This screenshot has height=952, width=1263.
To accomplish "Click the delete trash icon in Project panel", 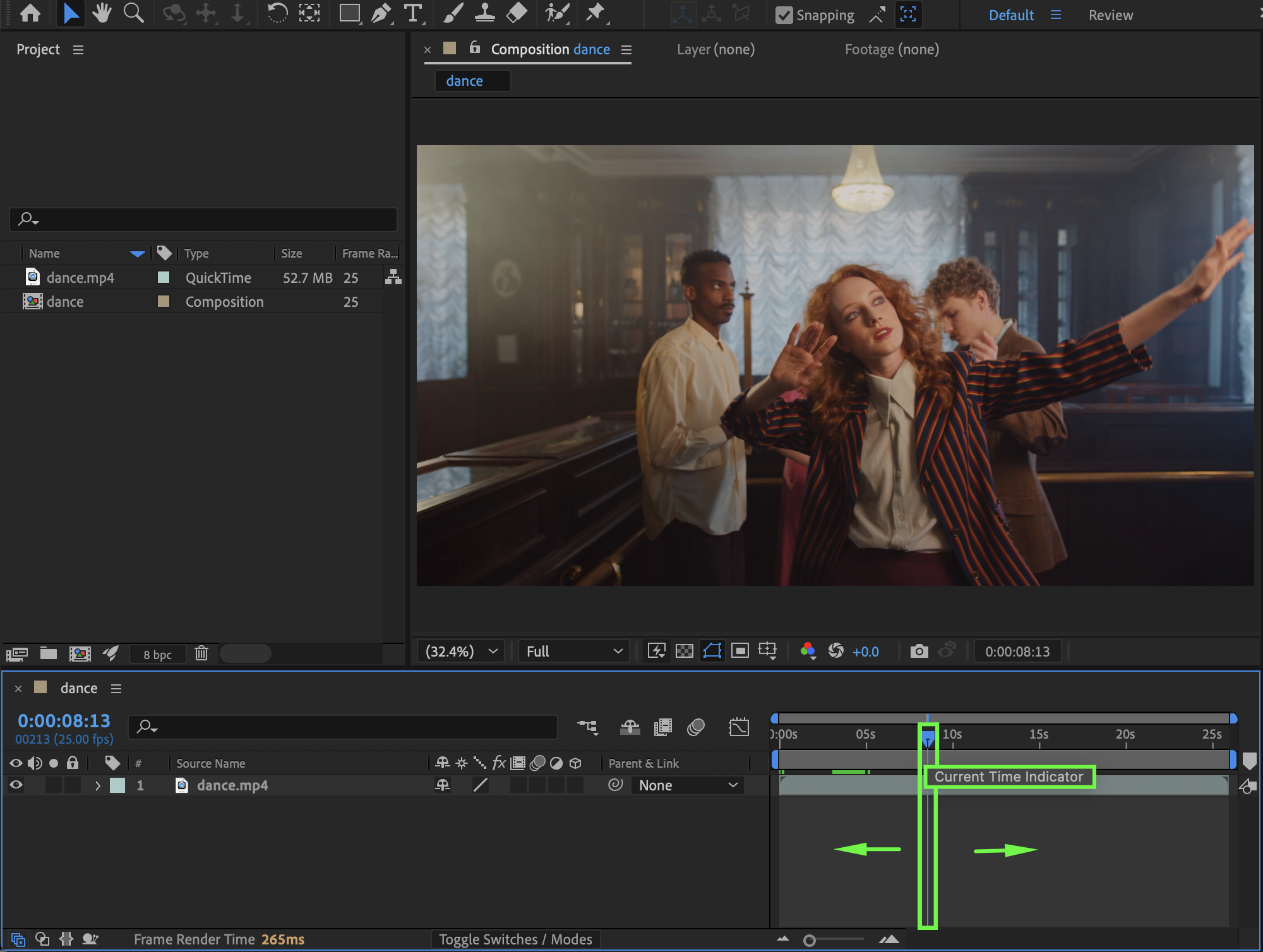I will [201, 653].
